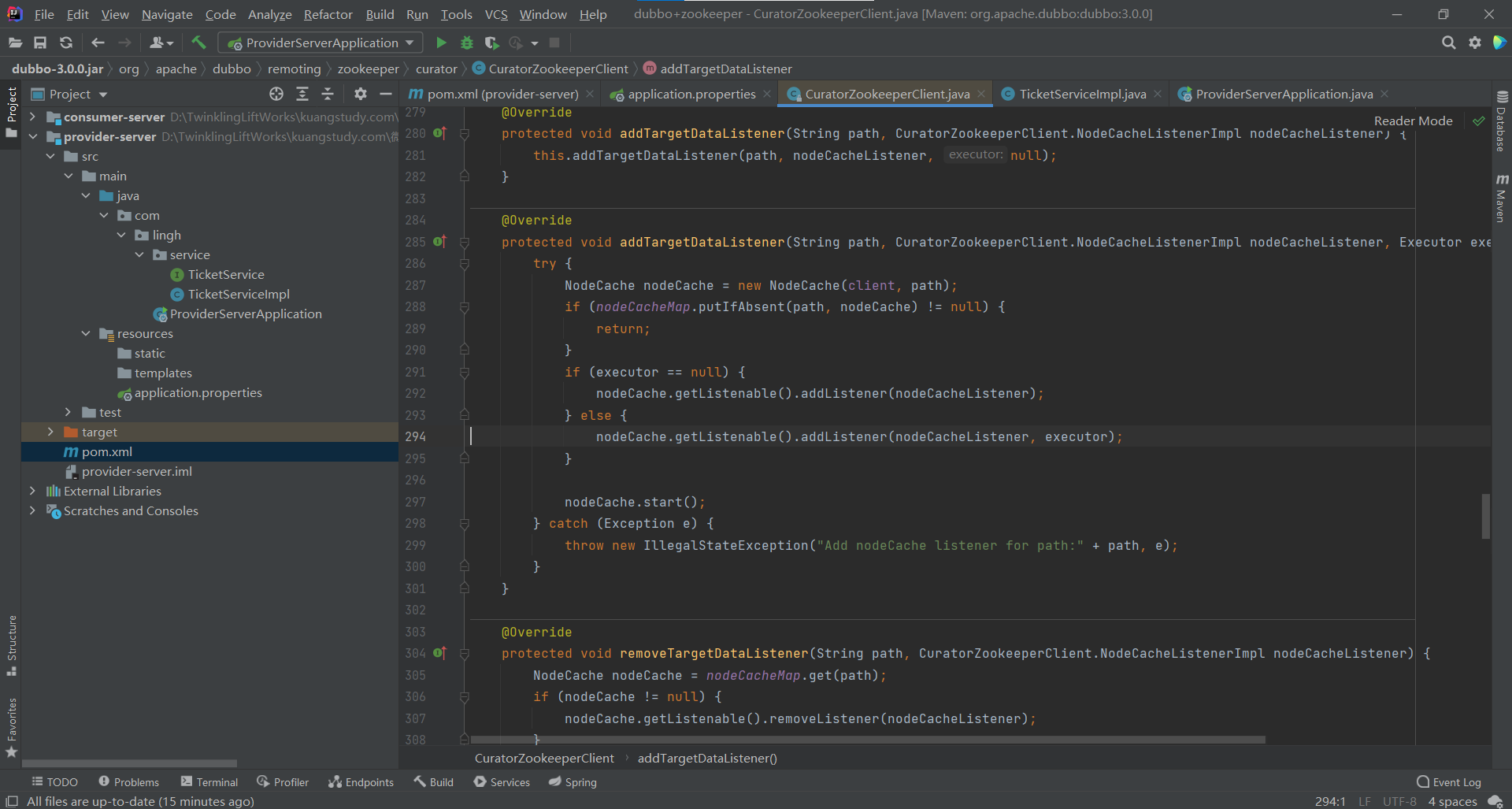The width and height of the screenshot is (1512, 809).
Task: Hide the Project tool window
Action: pos(385,94)
